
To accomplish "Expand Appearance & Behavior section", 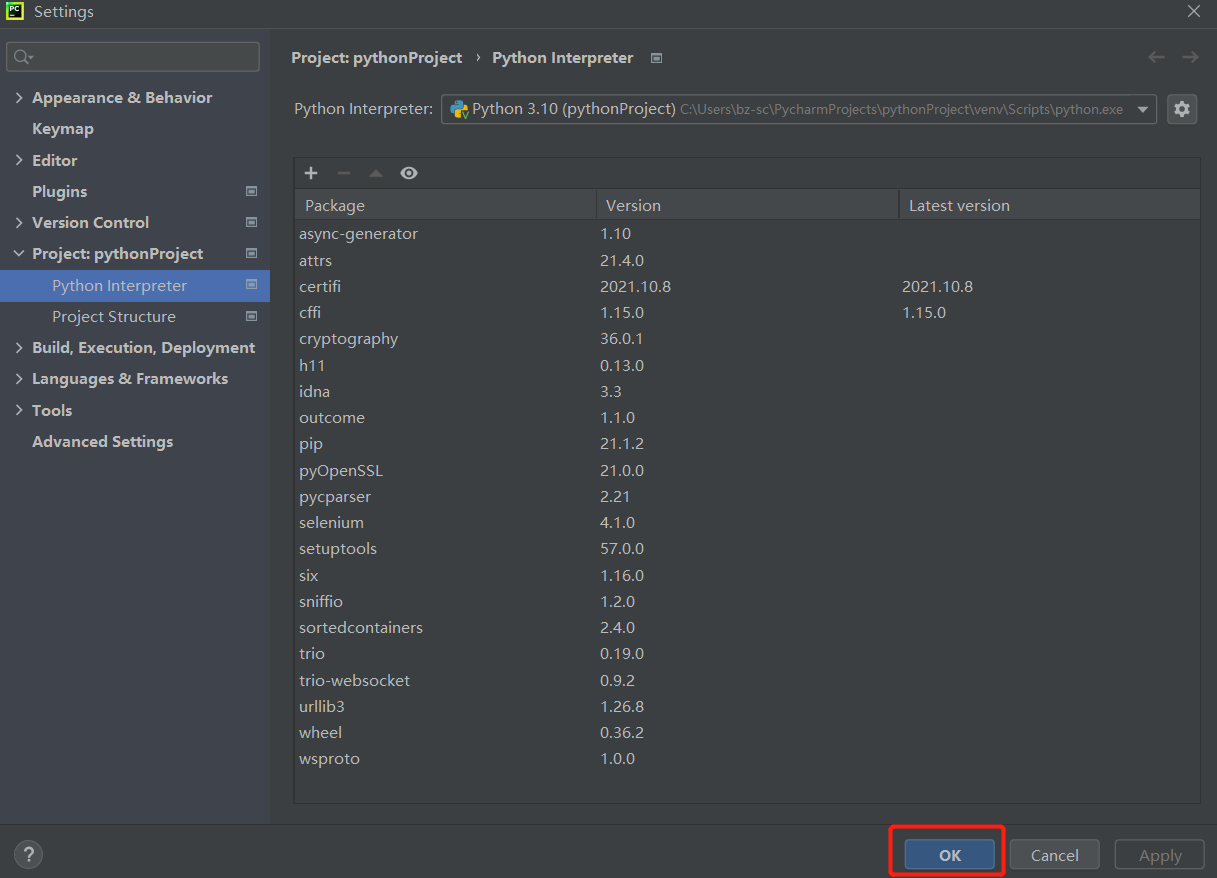I will [x=19, y=97].
